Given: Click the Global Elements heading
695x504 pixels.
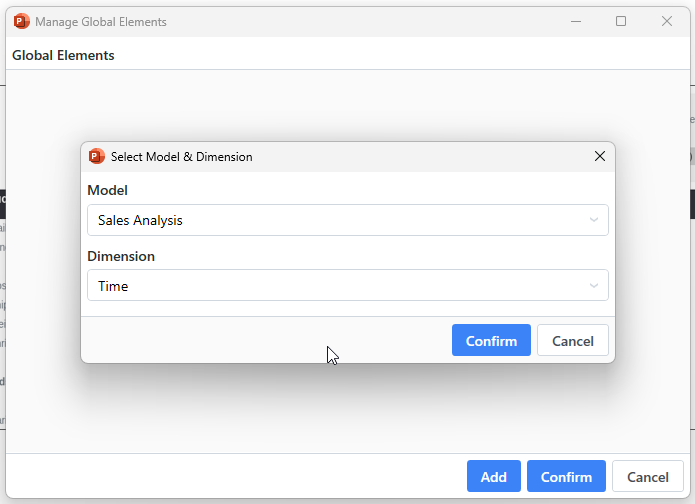Looking at the screenshot, I should (x=63, y=56).
